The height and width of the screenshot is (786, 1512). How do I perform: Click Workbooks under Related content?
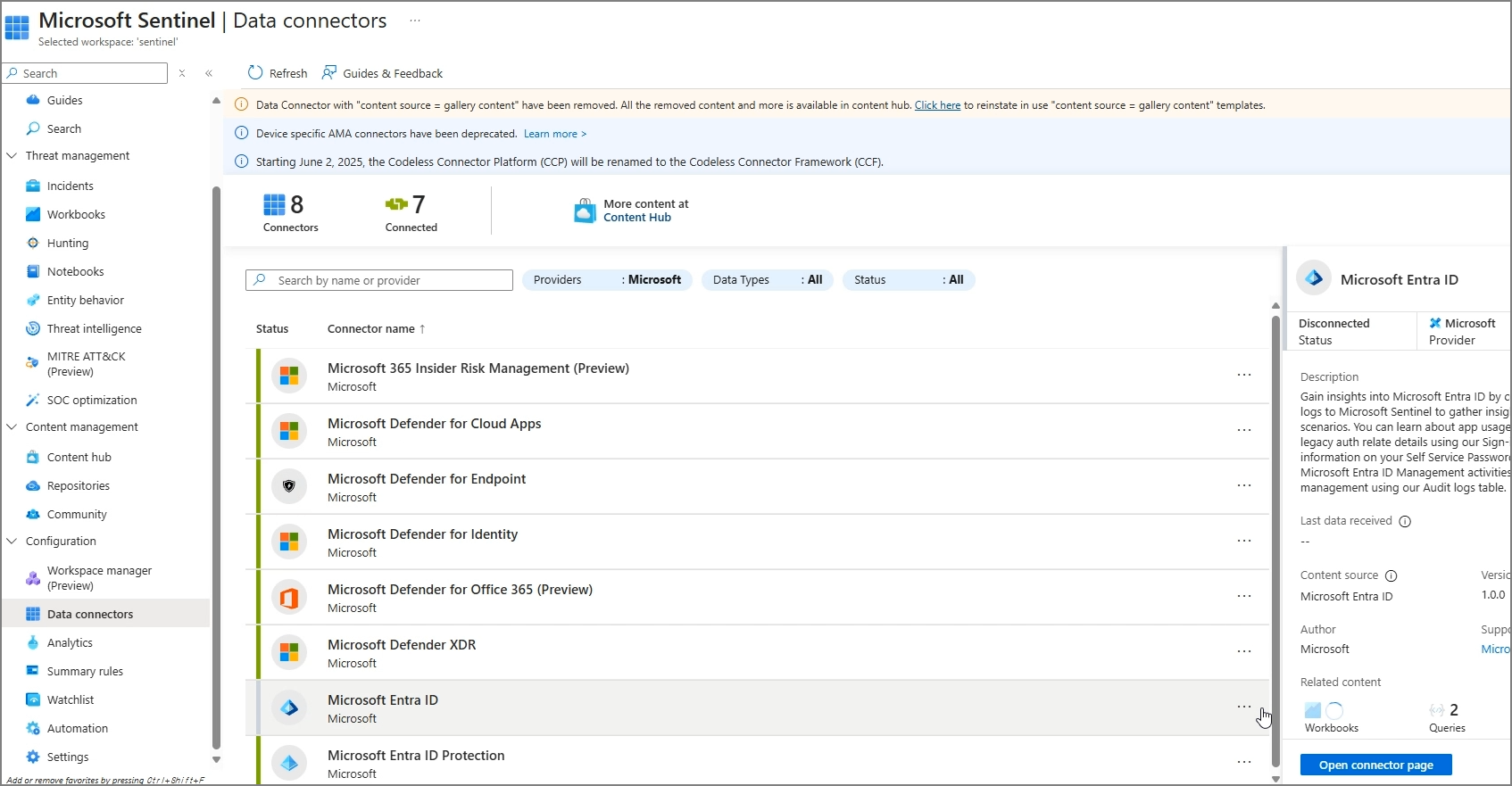tap(1331, 717)
